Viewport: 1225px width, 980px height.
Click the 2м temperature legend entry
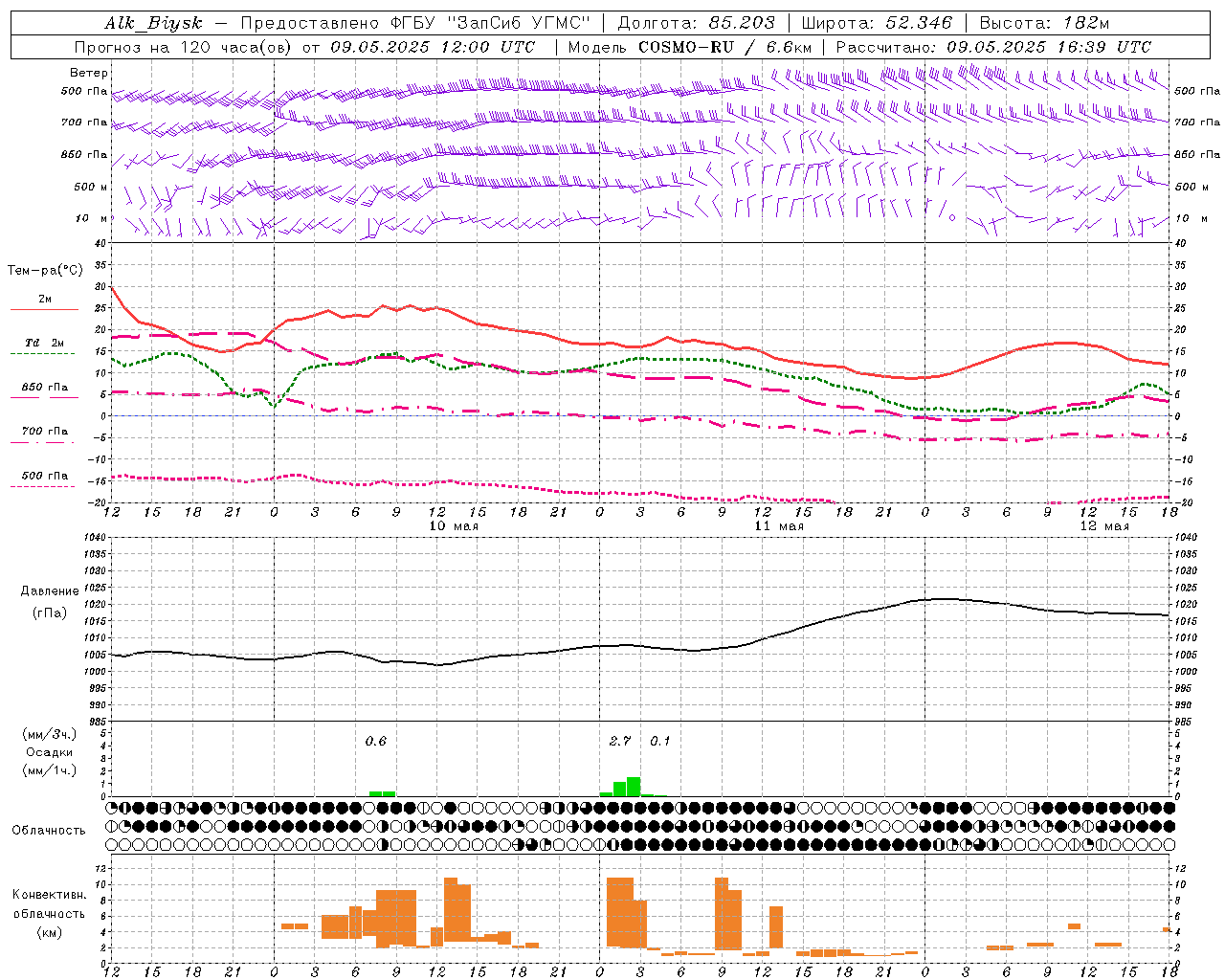[x=45, y=299]
